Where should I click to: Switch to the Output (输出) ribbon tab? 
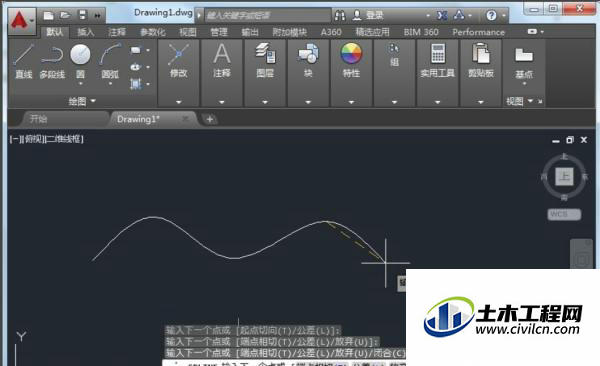pos(250,32)
